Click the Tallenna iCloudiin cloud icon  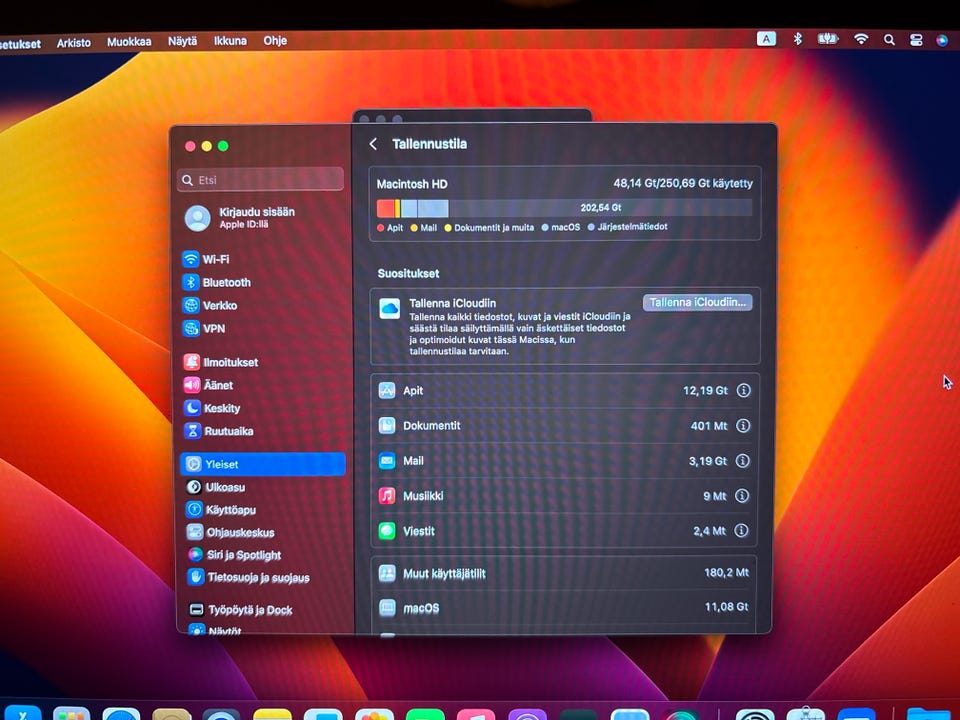tap(389, 309)
